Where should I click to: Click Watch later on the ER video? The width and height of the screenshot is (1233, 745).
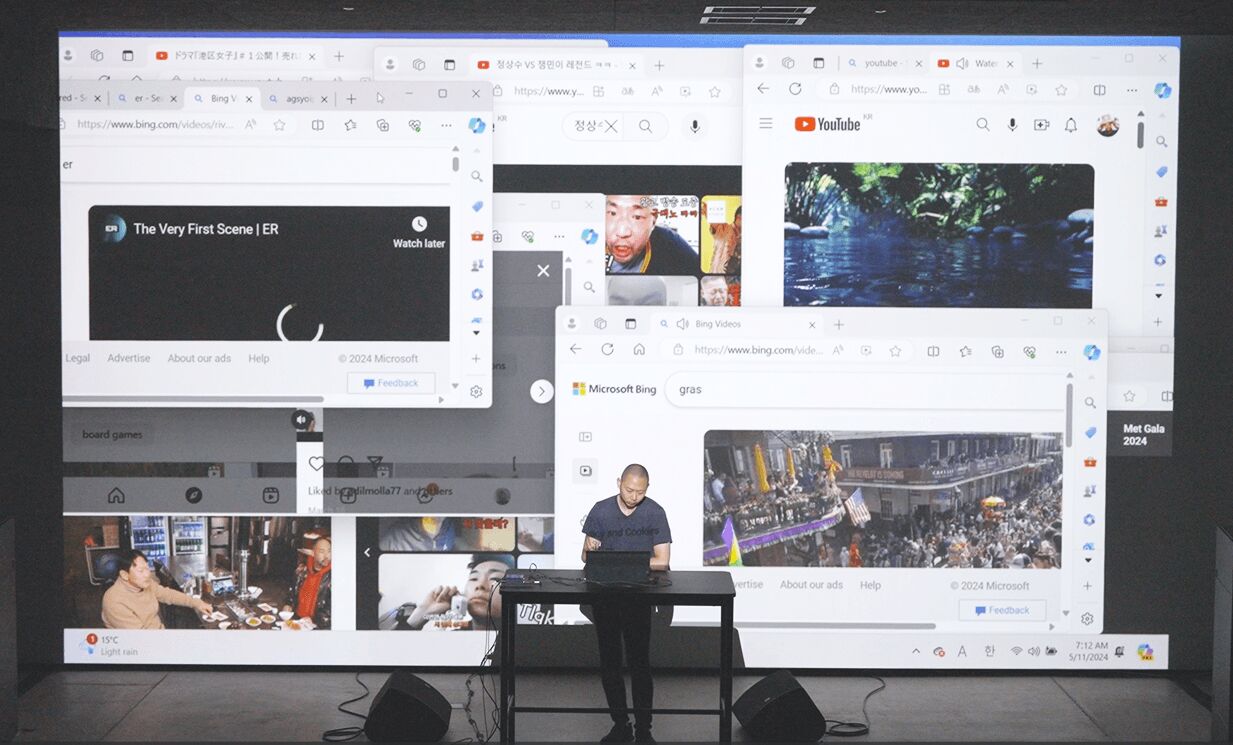[419, 232]
